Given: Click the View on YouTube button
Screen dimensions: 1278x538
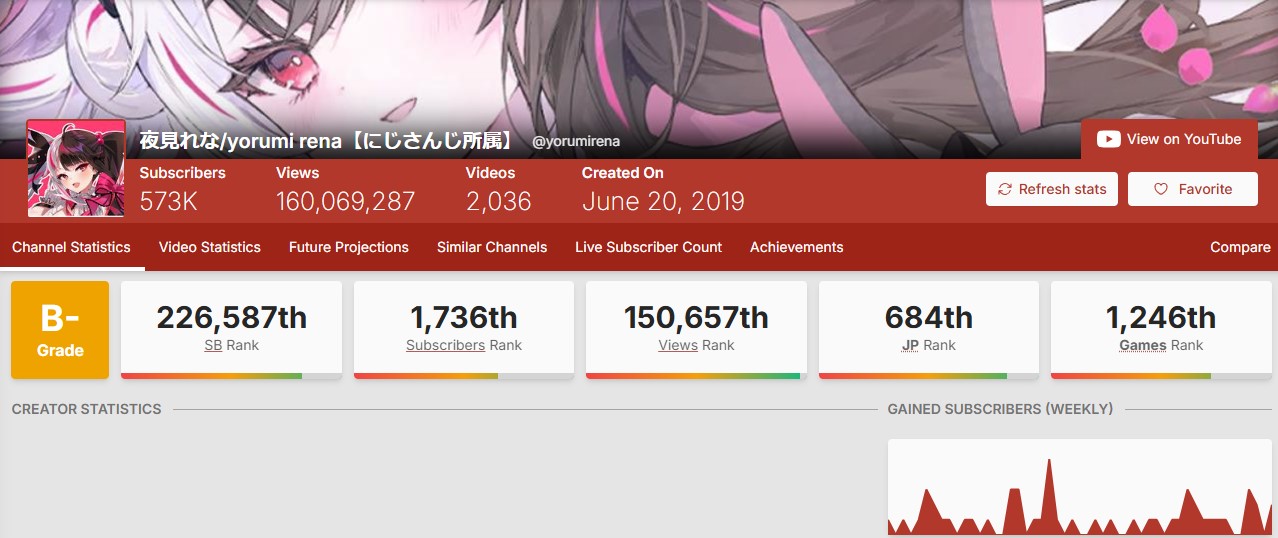Looking at the screenshot, I should pyautogui.click(x=1169, y=140).
